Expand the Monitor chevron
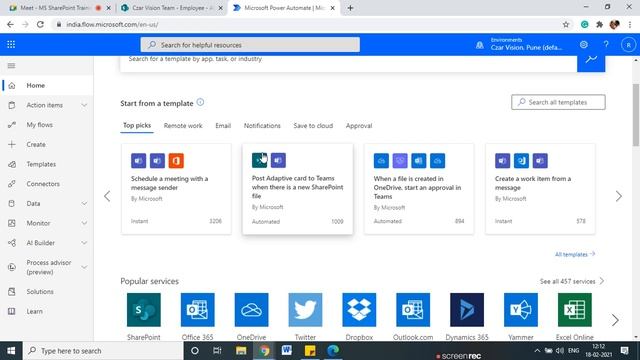 84,223
